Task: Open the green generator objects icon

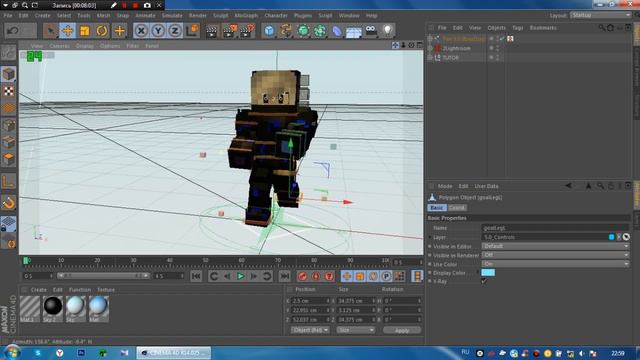Action: tap(303, 31)
